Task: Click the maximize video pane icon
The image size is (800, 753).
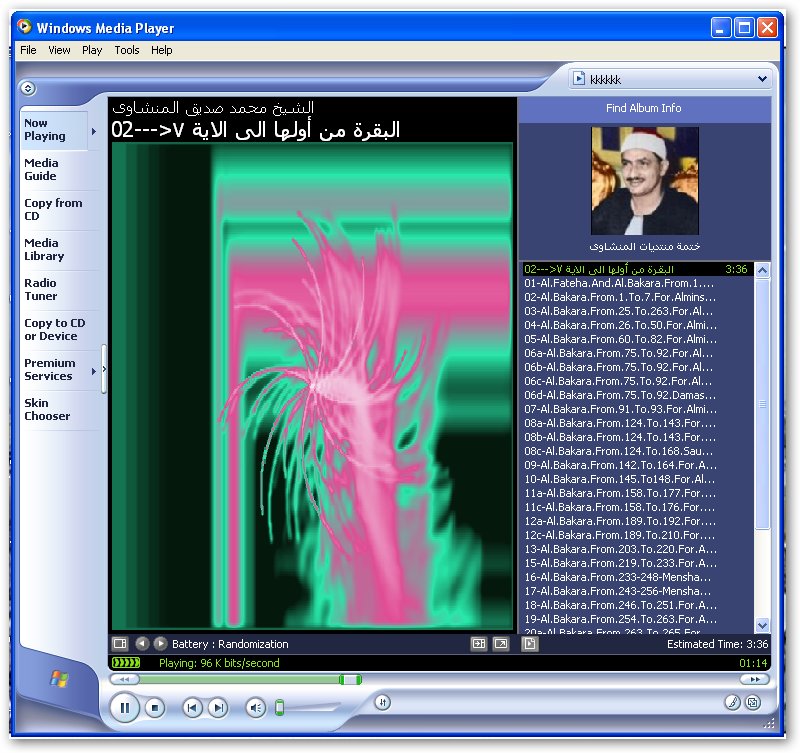Action: [479, 644]
